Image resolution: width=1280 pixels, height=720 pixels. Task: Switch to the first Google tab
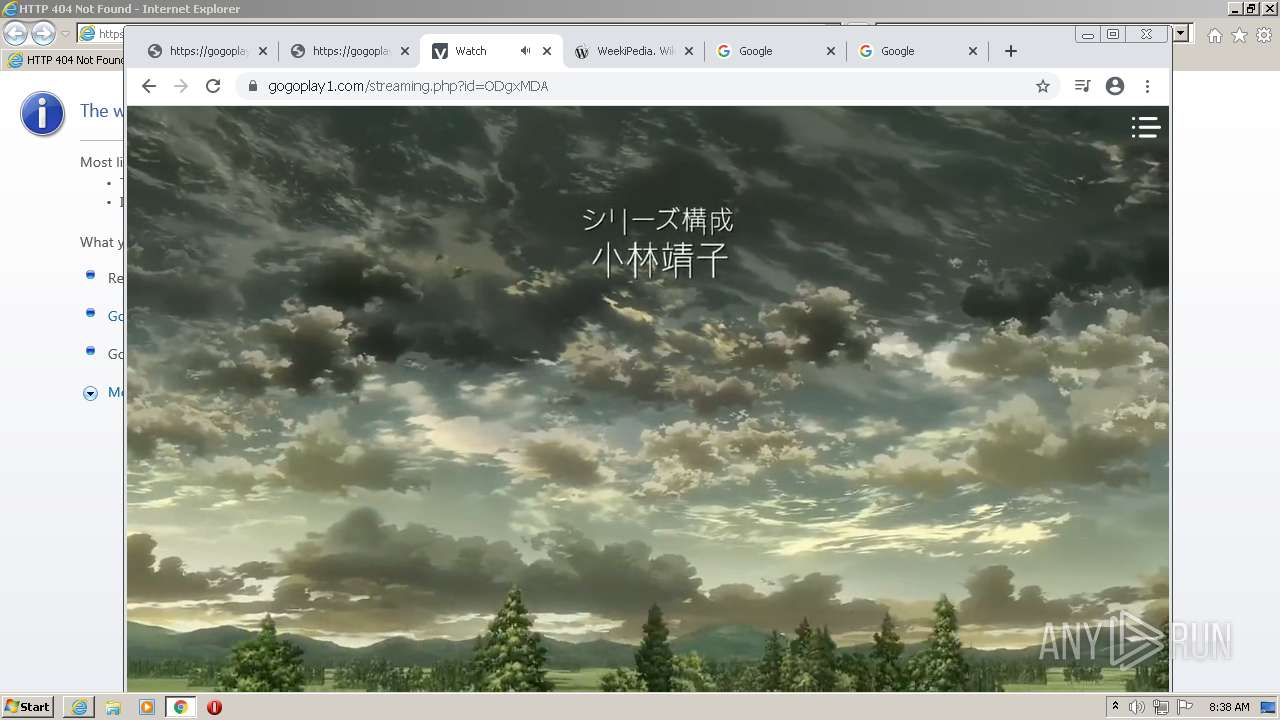click(776, 51)
